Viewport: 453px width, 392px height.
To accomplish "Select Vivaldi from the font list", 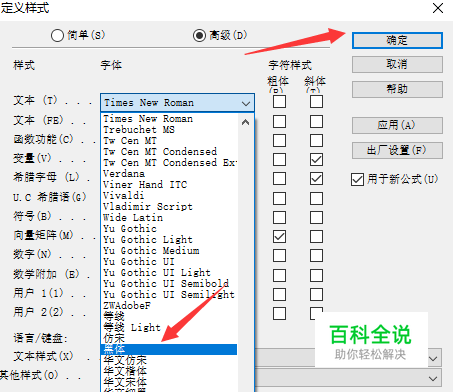I will (x=169, y=196).
